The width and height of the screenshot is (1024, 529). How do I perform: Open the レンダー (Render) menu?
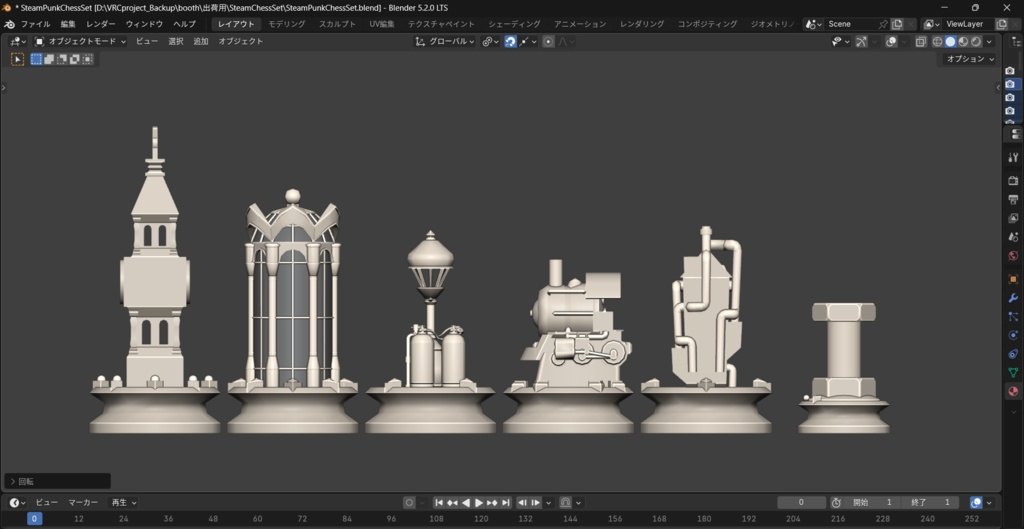point(101,24)
